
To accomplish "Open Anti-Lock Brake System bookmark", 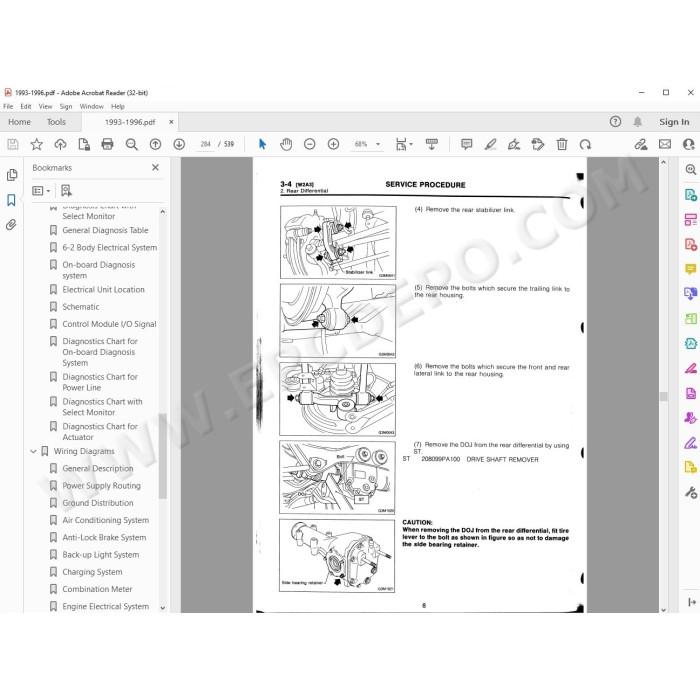I will click(104, 538).
